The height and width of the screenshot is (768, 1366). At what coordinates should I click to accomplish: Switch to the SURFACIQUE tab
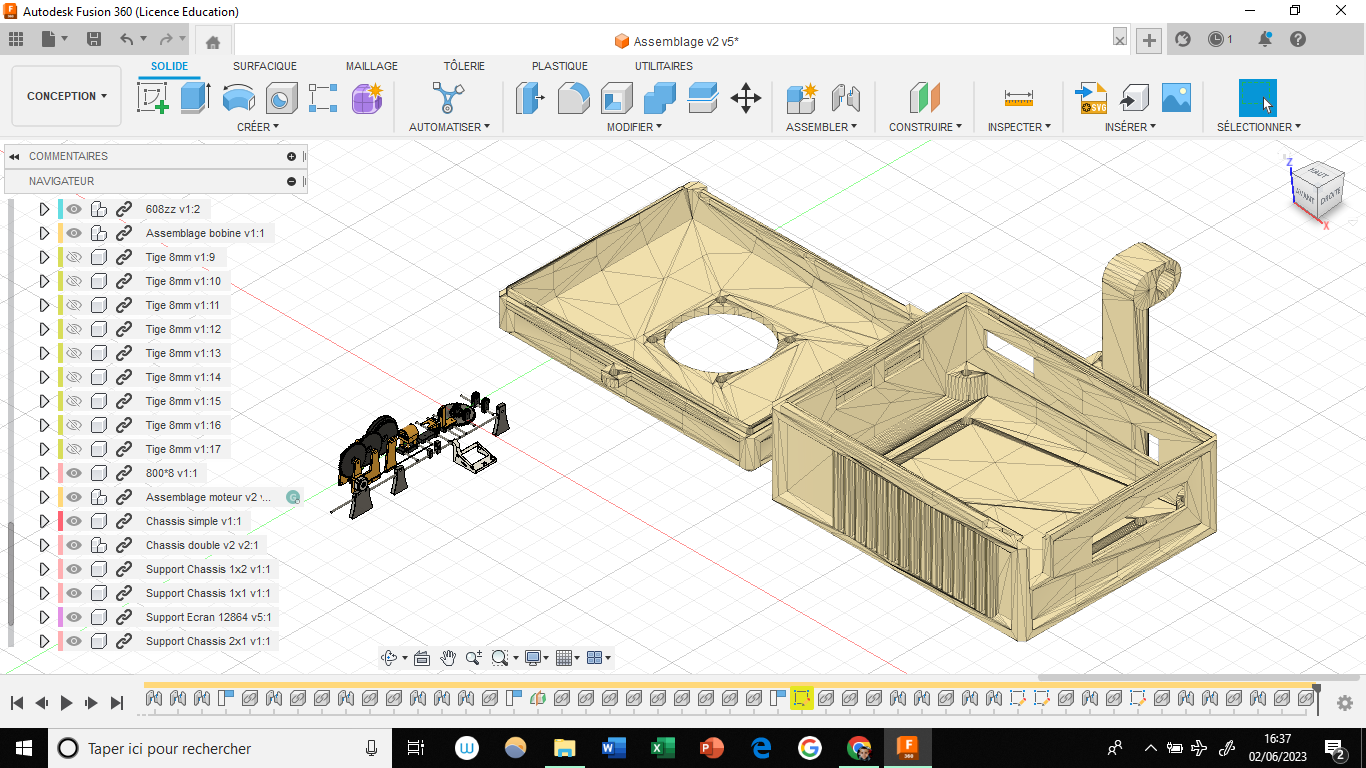click(265, 66)
